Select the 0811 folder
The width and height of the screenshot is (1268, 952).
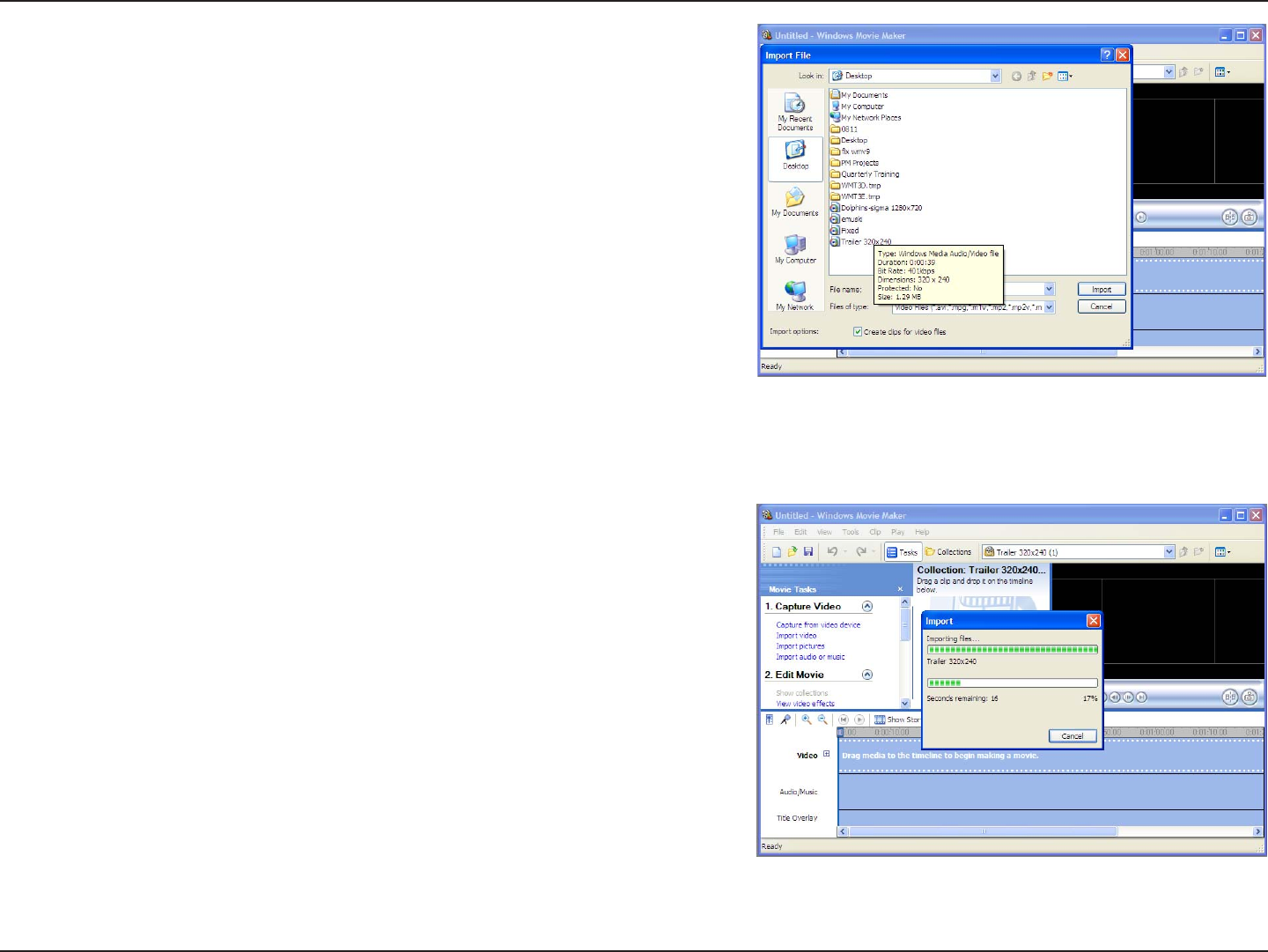pyautogui.click(x=844, y=129)
